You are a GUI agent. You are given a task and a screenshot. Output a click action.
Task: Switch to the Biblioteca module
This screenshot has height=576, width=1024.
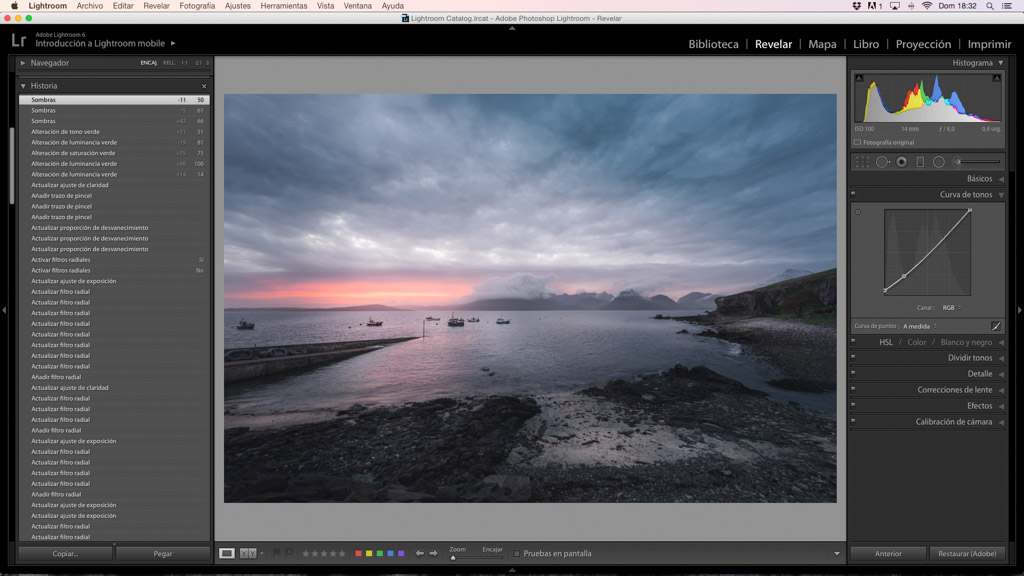tap(713, 44)
